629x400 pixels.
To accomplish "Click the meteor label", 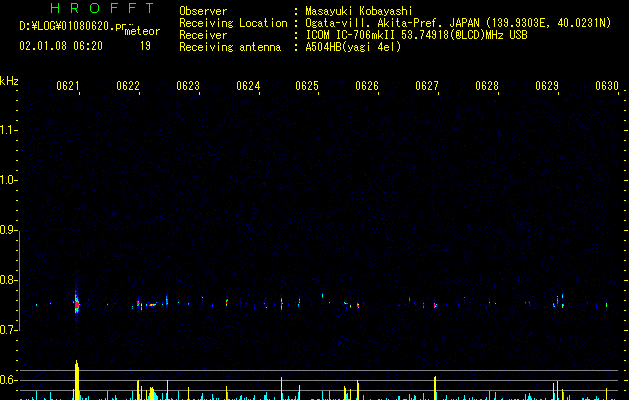I will click(142, 31).
